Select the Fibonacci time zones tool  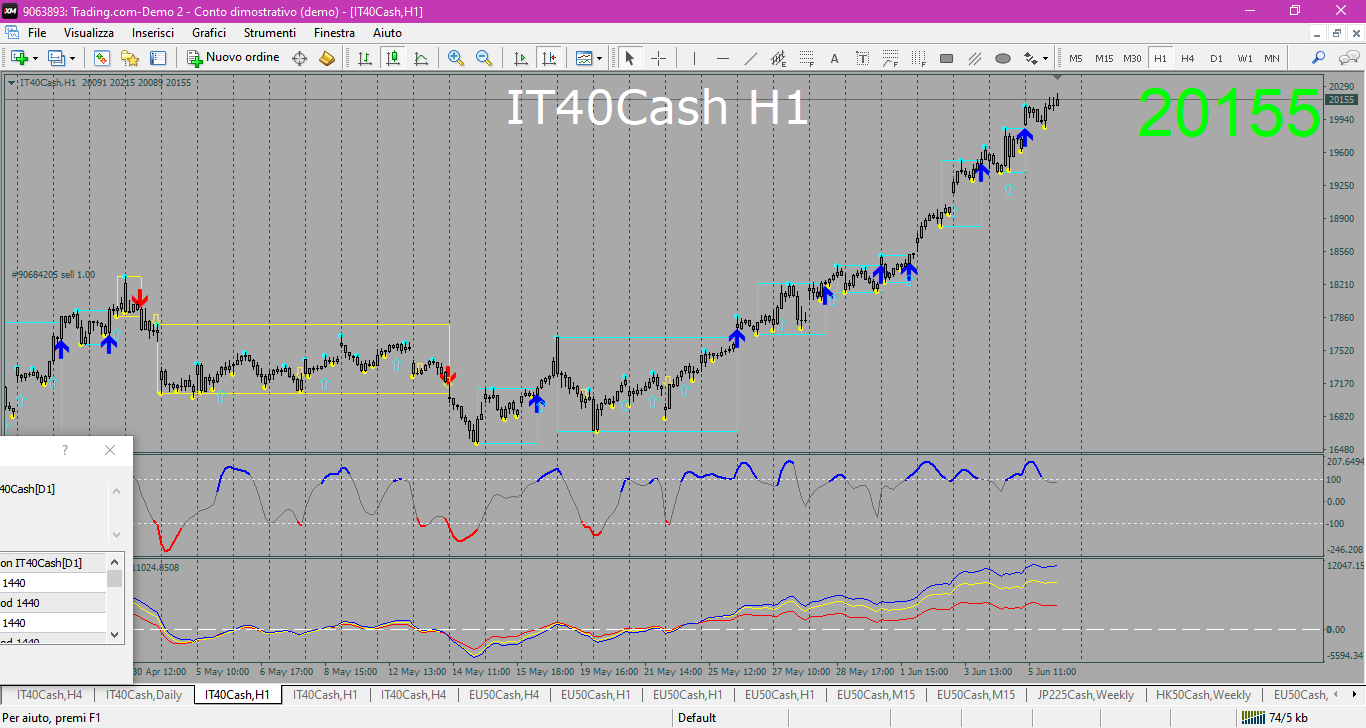pyautogui.click(x=918, y=58)
